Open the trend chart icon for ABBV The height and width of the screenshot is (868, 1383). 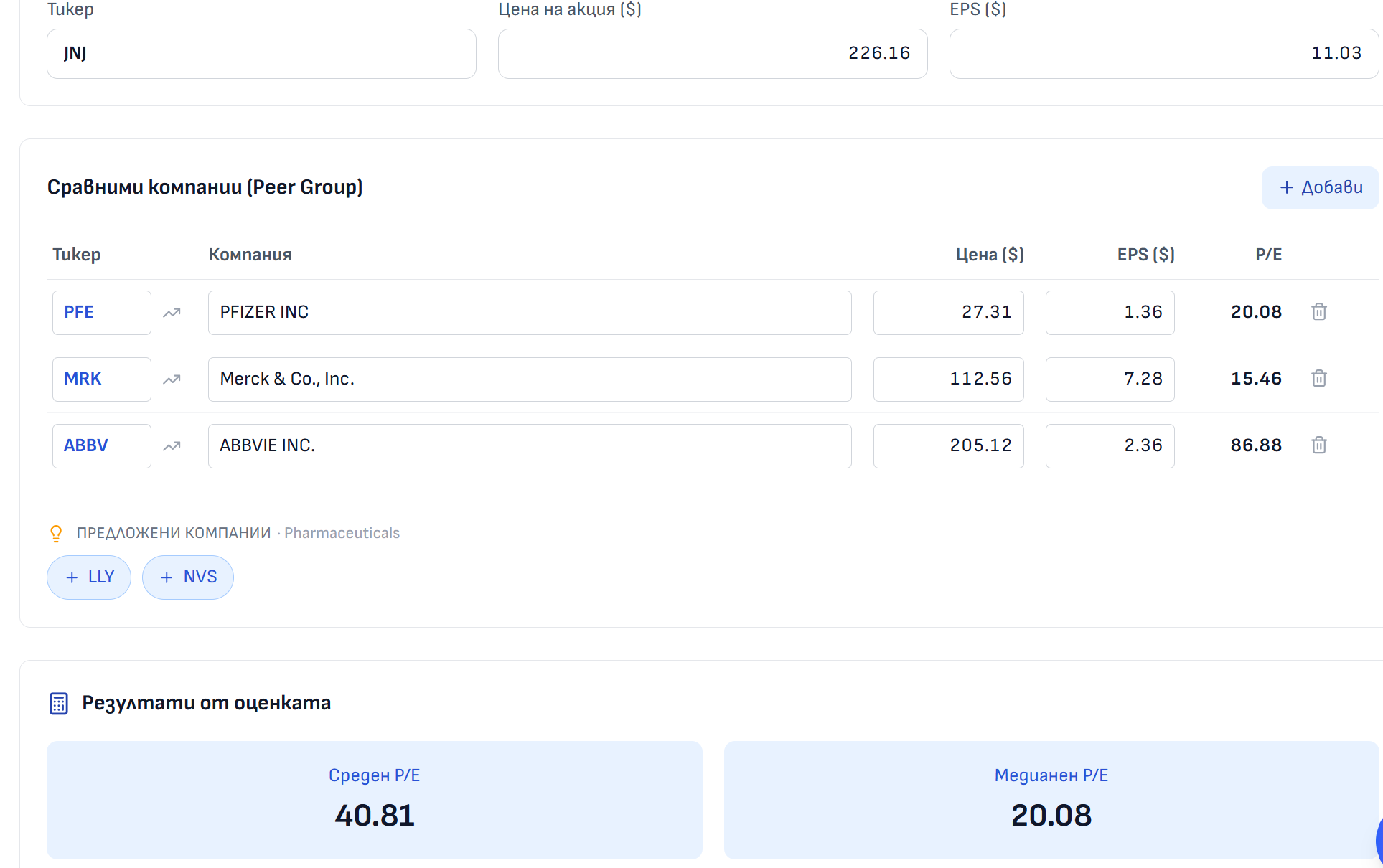click(x=172, y=446)
